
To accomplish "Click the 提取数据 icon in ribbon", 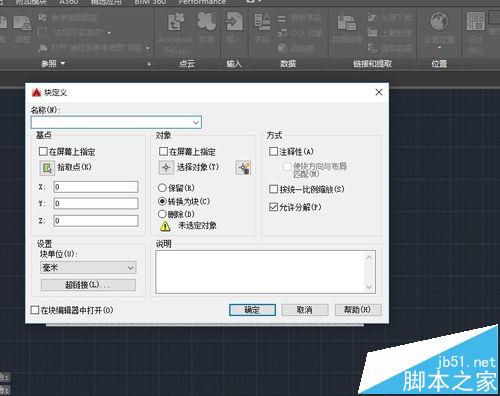I will 372,48.
